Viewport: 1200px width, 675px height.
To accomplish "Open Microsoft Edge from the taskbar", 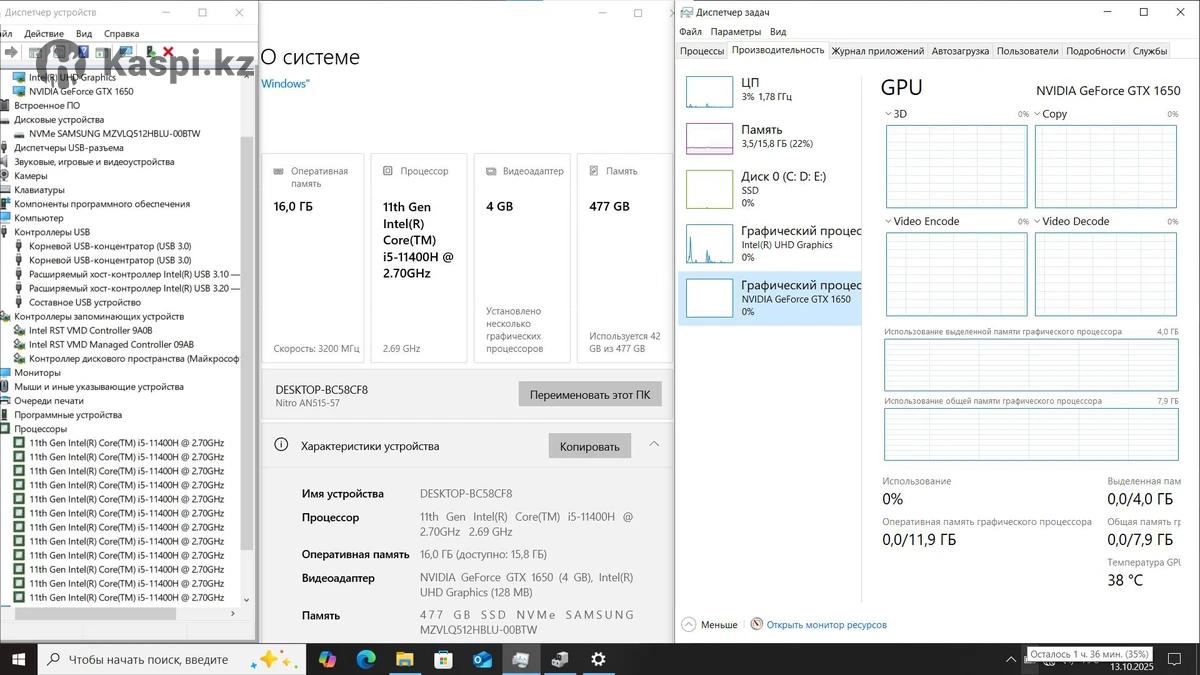I will click(366, 659).
